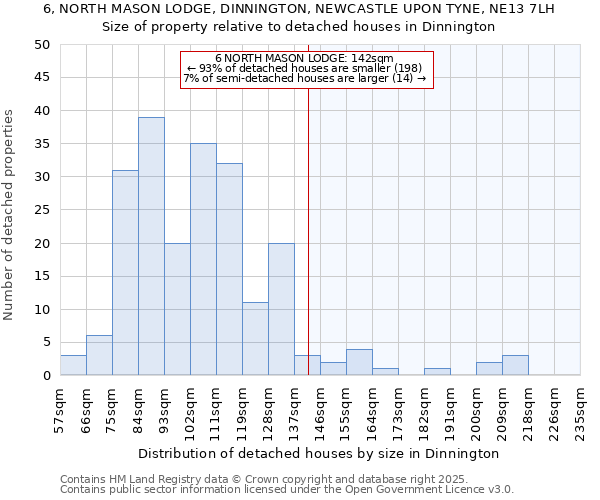600x500 pixels.
Task: Click x-axis tick label 173sqm
Action: pyautogui.click(x=398, y=415)
